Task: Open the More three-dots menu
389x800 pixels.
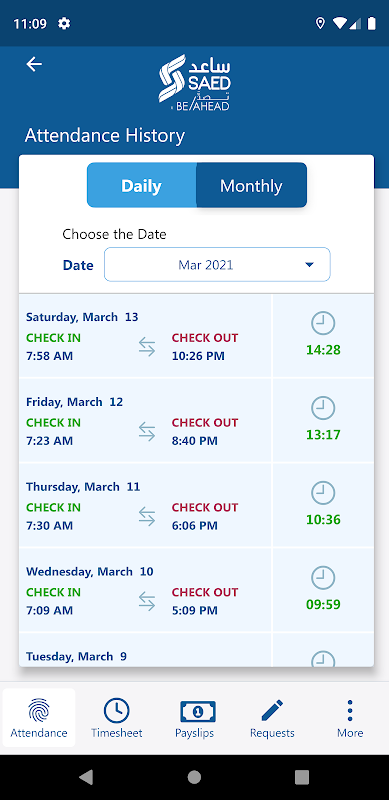Action: click(x=350, y=718)
